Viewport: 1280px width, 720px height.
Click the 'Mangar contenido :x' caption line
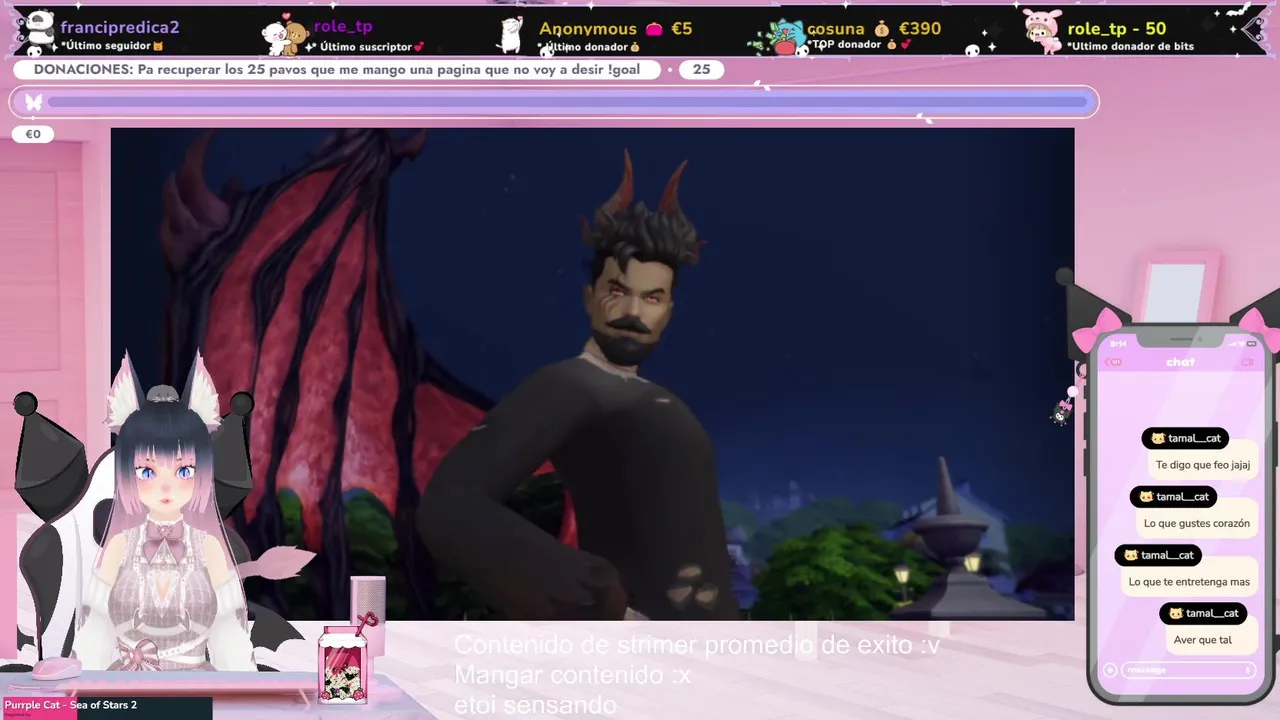pyautogui.click(x=572, y=675)
